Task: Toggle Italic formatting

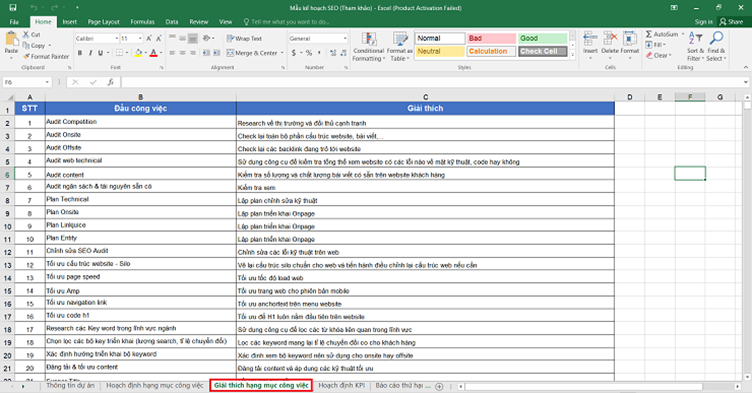Action: (90, 53)
